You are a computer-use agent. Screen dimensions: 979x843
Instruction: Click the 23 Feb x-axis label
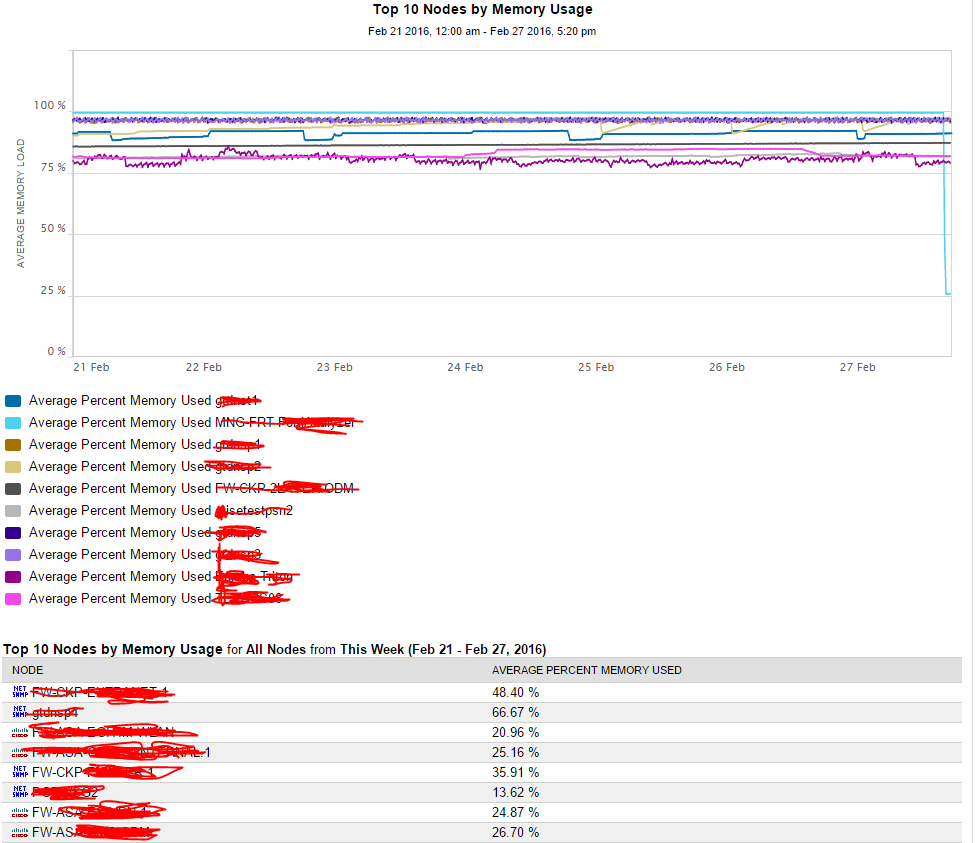click(335, 367)
